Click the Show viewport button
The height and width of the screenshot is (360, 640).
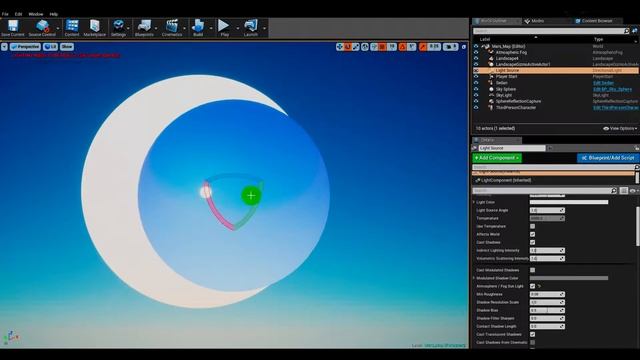67,47
